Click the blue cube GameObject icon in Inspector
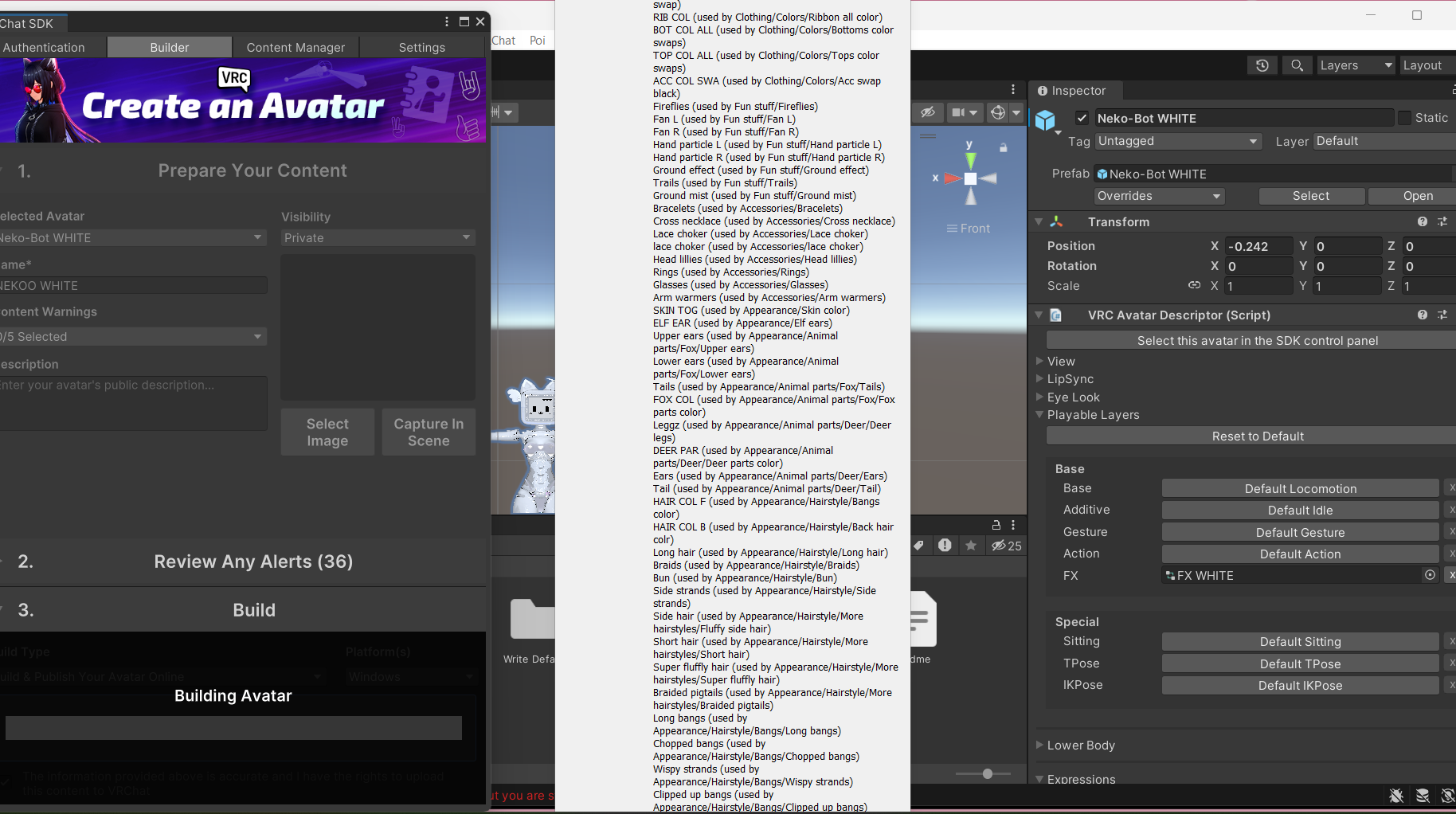The height and width of the screenshot is (814, 1456). 1045,120
